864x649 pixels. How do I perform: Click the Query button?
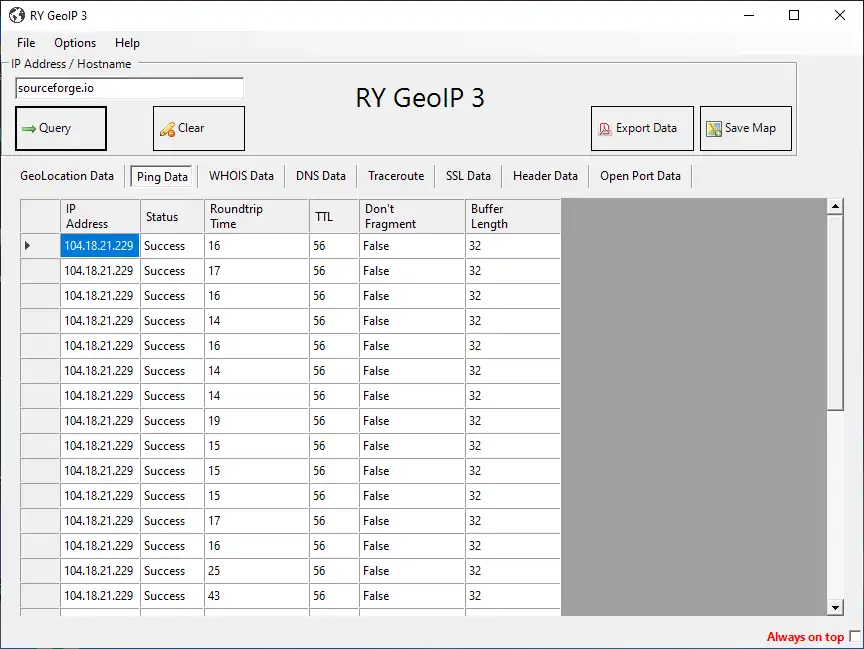(x=61, y=128)
